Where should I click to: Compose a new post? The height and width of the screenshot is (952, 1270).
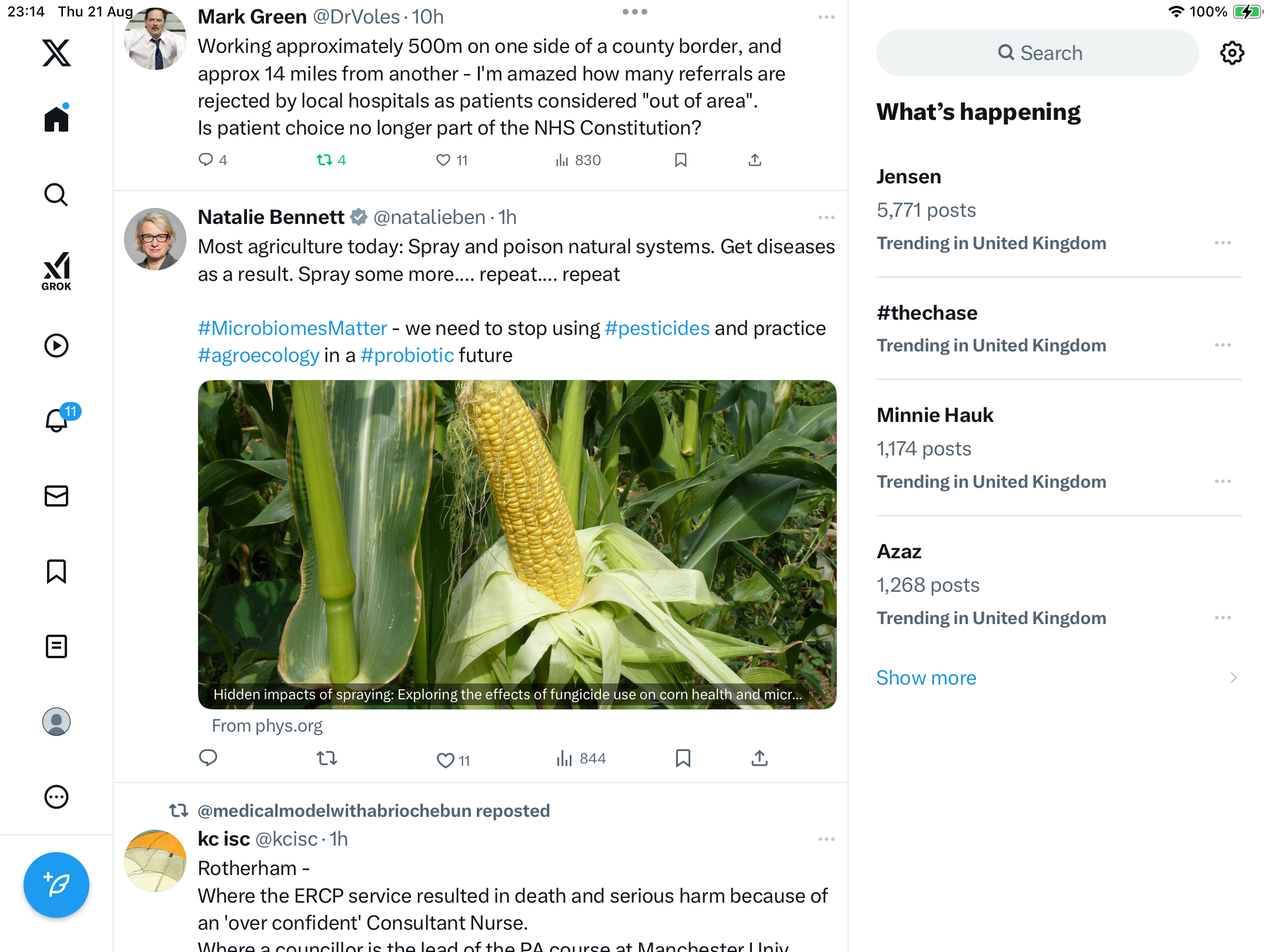[x=56, y=884]
